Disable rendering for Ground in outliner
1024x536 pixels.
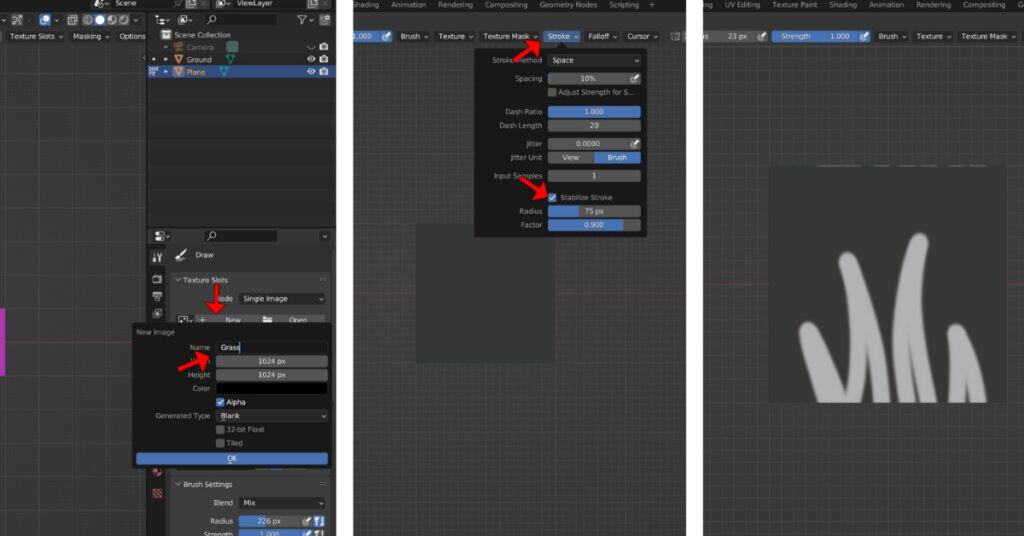[x=324, y=59]
